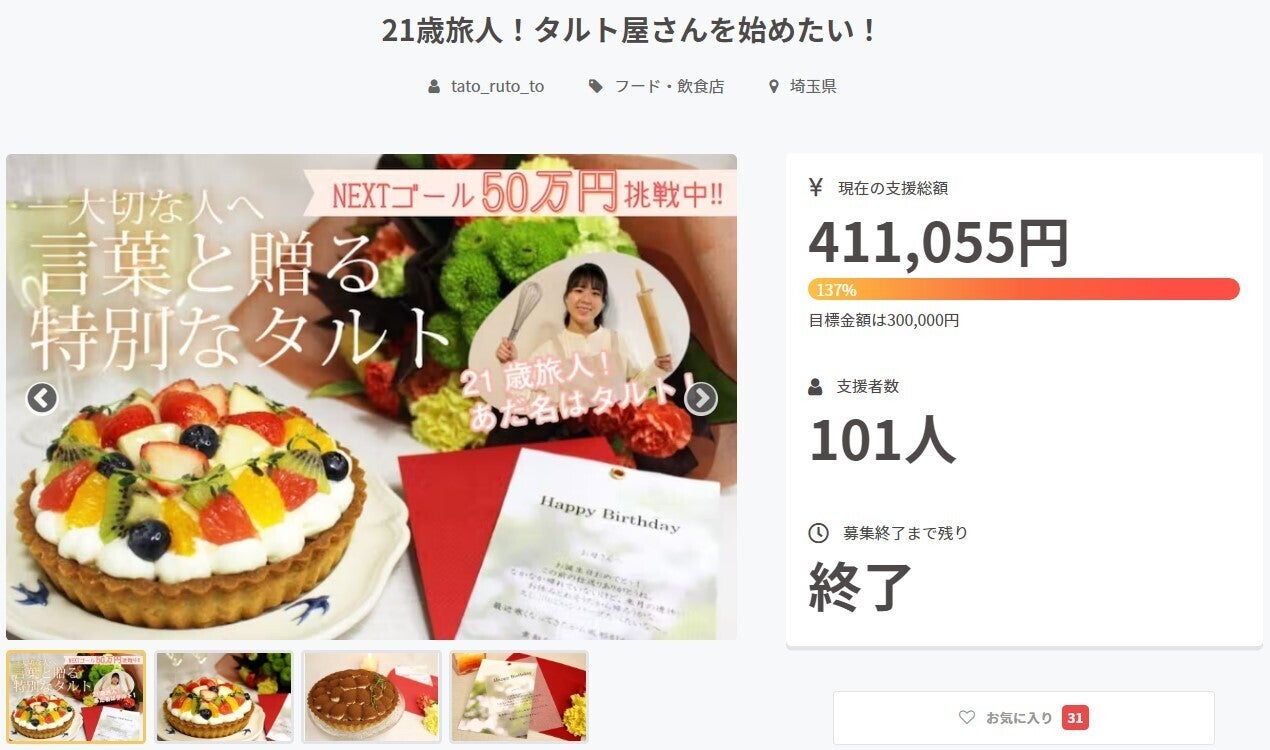Select the first highlighted banner thumbnail
1270x750 pixels.
click(76, 697)
